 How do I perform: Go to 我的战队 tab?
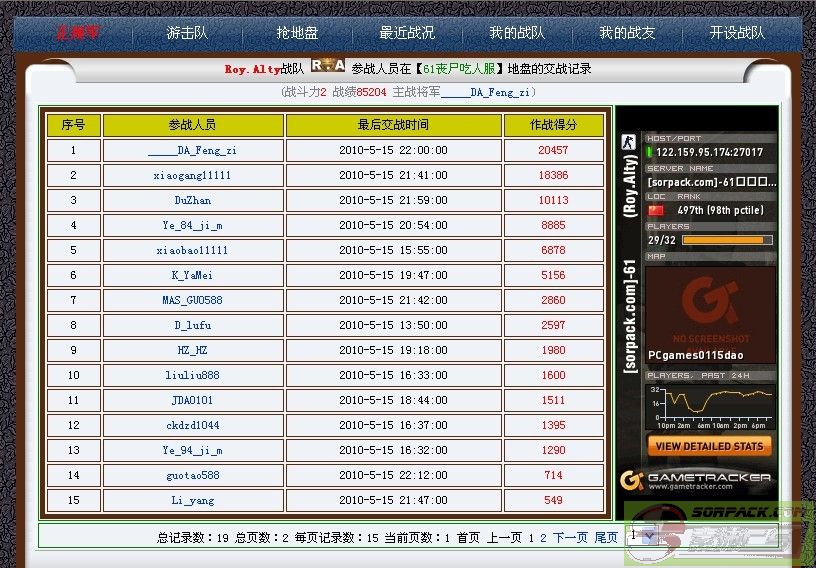point(517,32)
